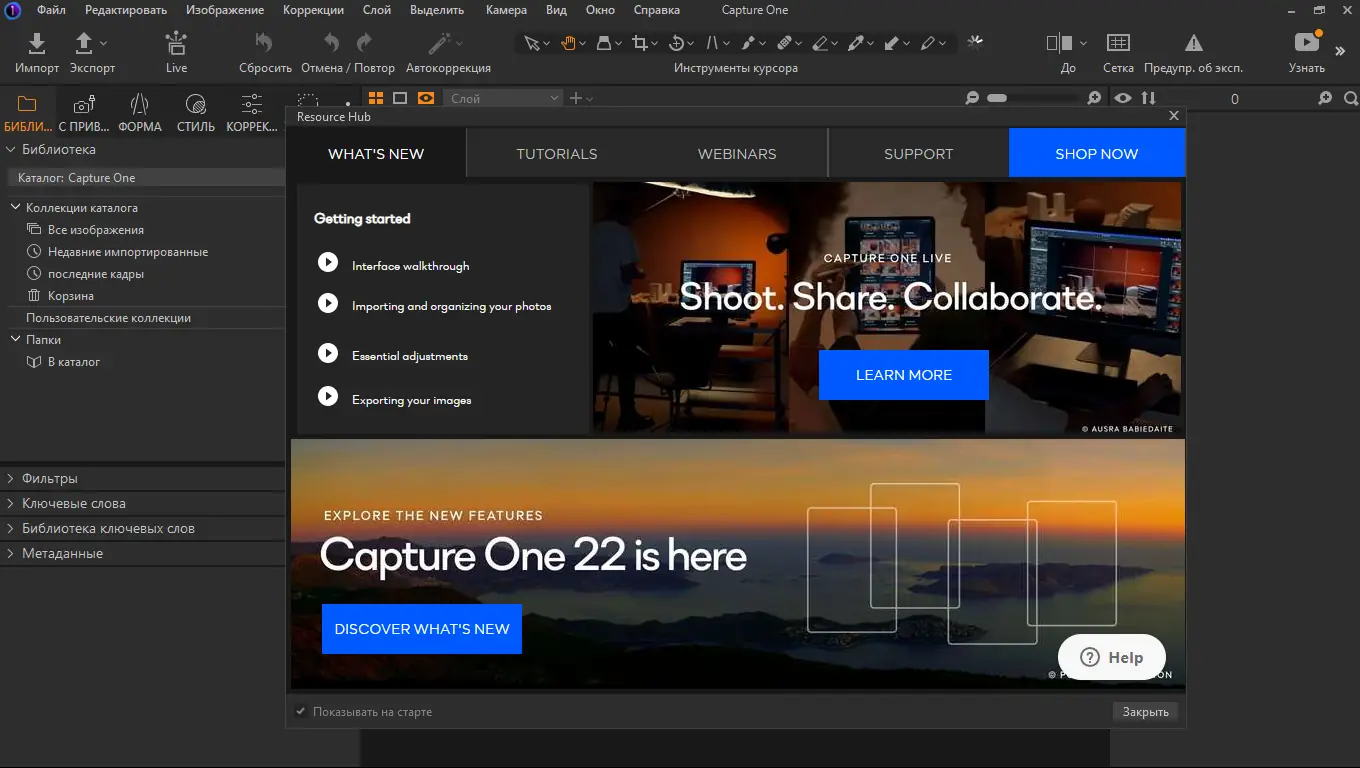
Task: Open the Capture (camera) tool tab
Action: 84,104
